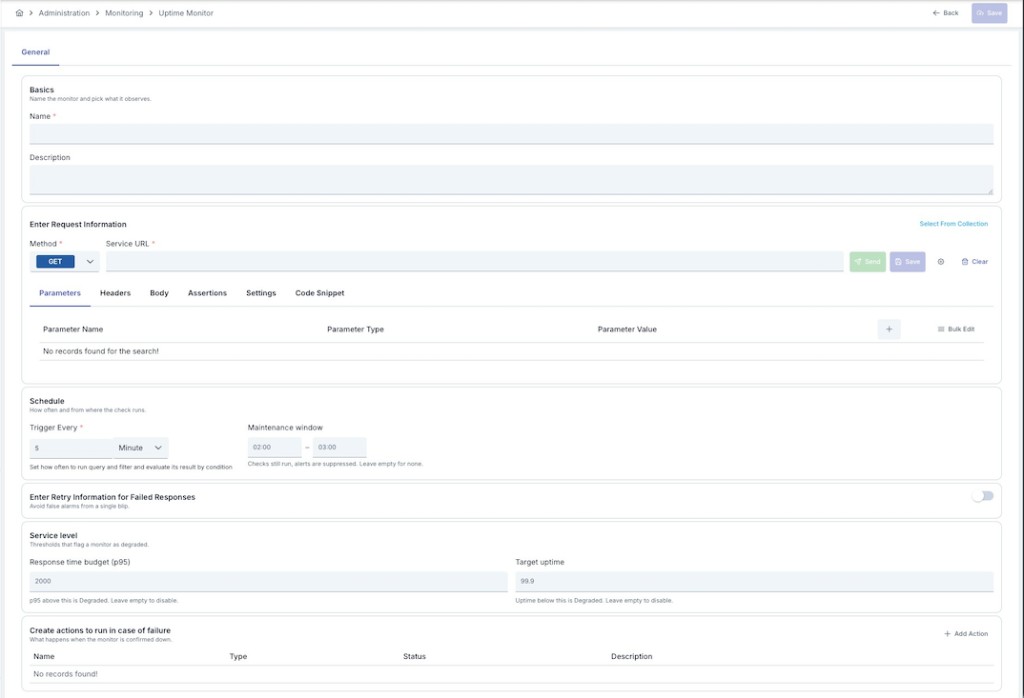Send the request with Send button
This screenshot has height=698, width=1024.
867,262
